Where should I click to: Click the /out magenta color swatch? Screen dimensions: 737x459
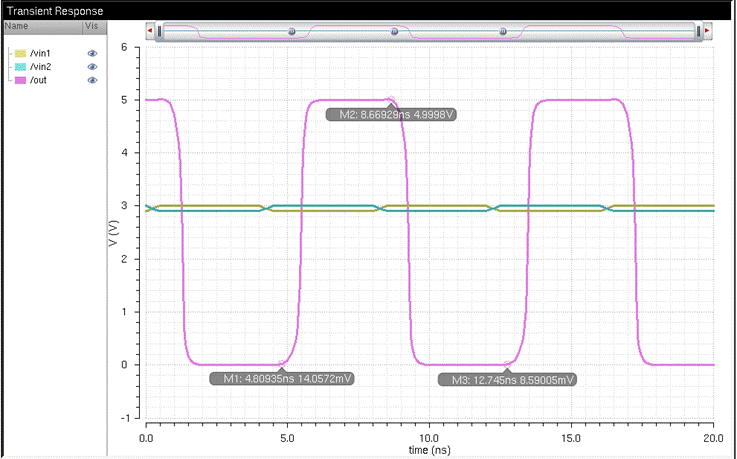(20, 80)
